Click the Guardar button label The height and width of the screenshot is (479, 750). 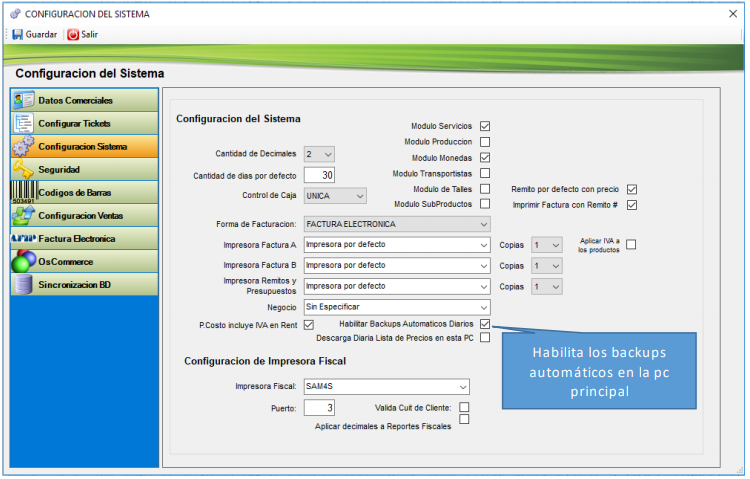(41, 34)
